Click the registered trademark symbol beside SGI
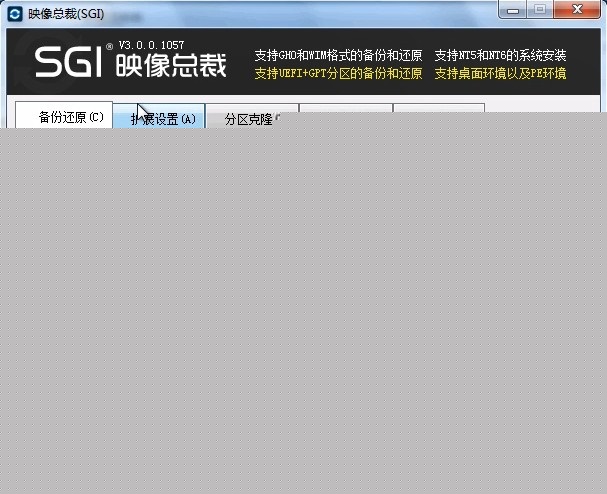 tap(108, 47)
